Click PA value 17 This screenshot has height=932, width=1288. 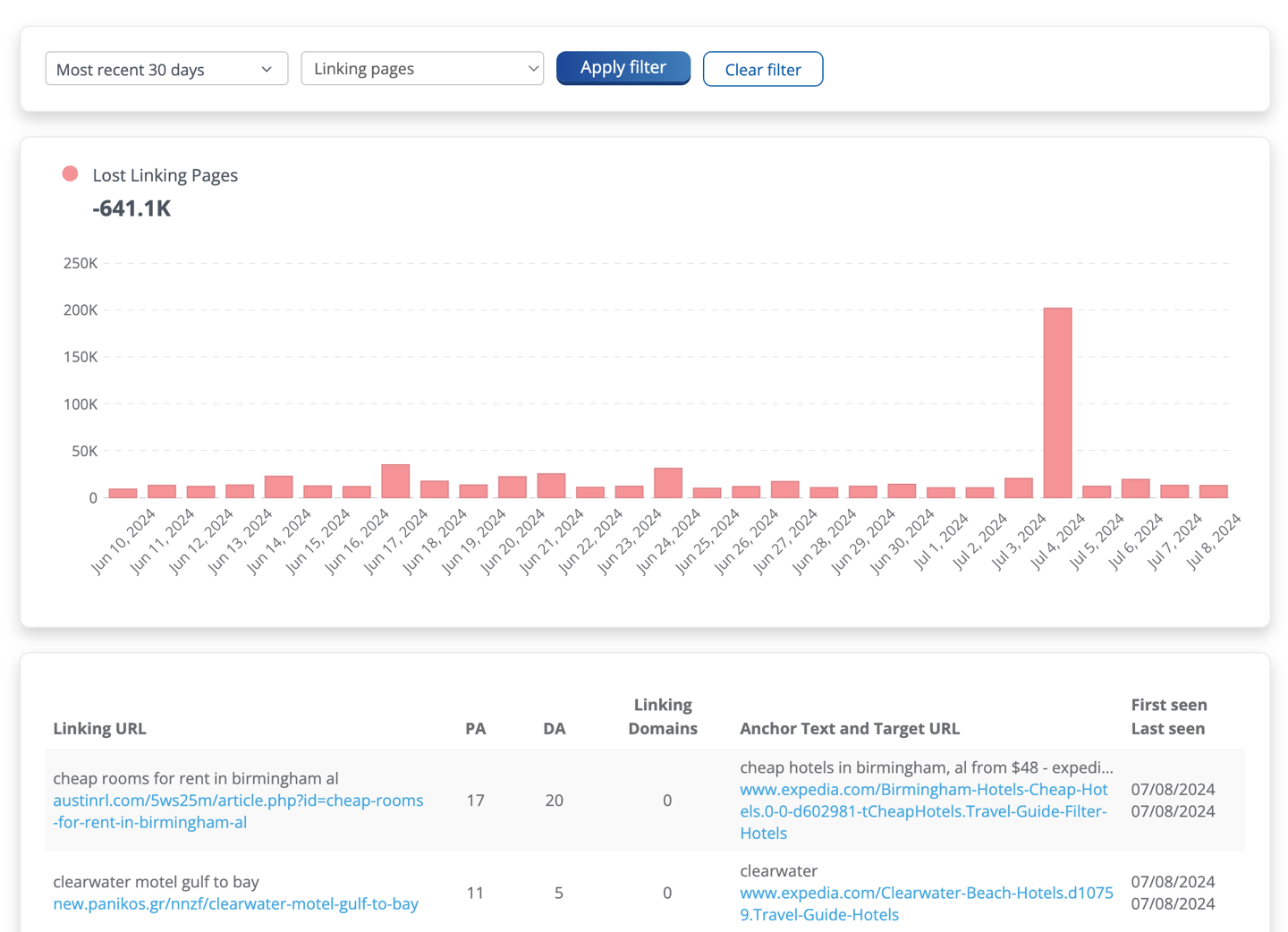476,800
